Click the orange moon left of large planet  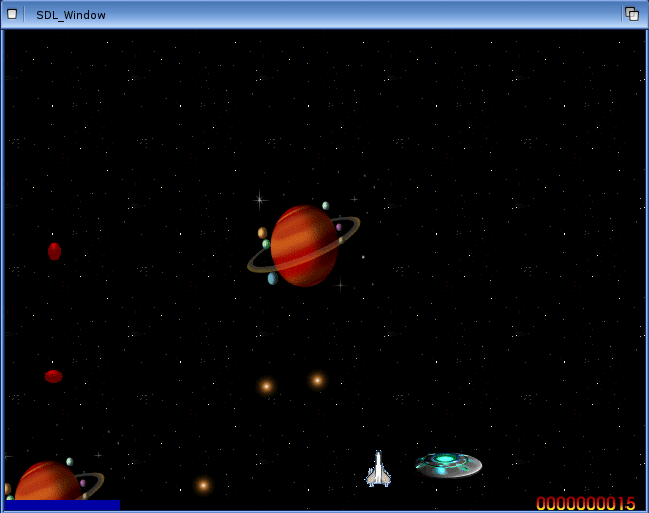click(x=262, y=233)
